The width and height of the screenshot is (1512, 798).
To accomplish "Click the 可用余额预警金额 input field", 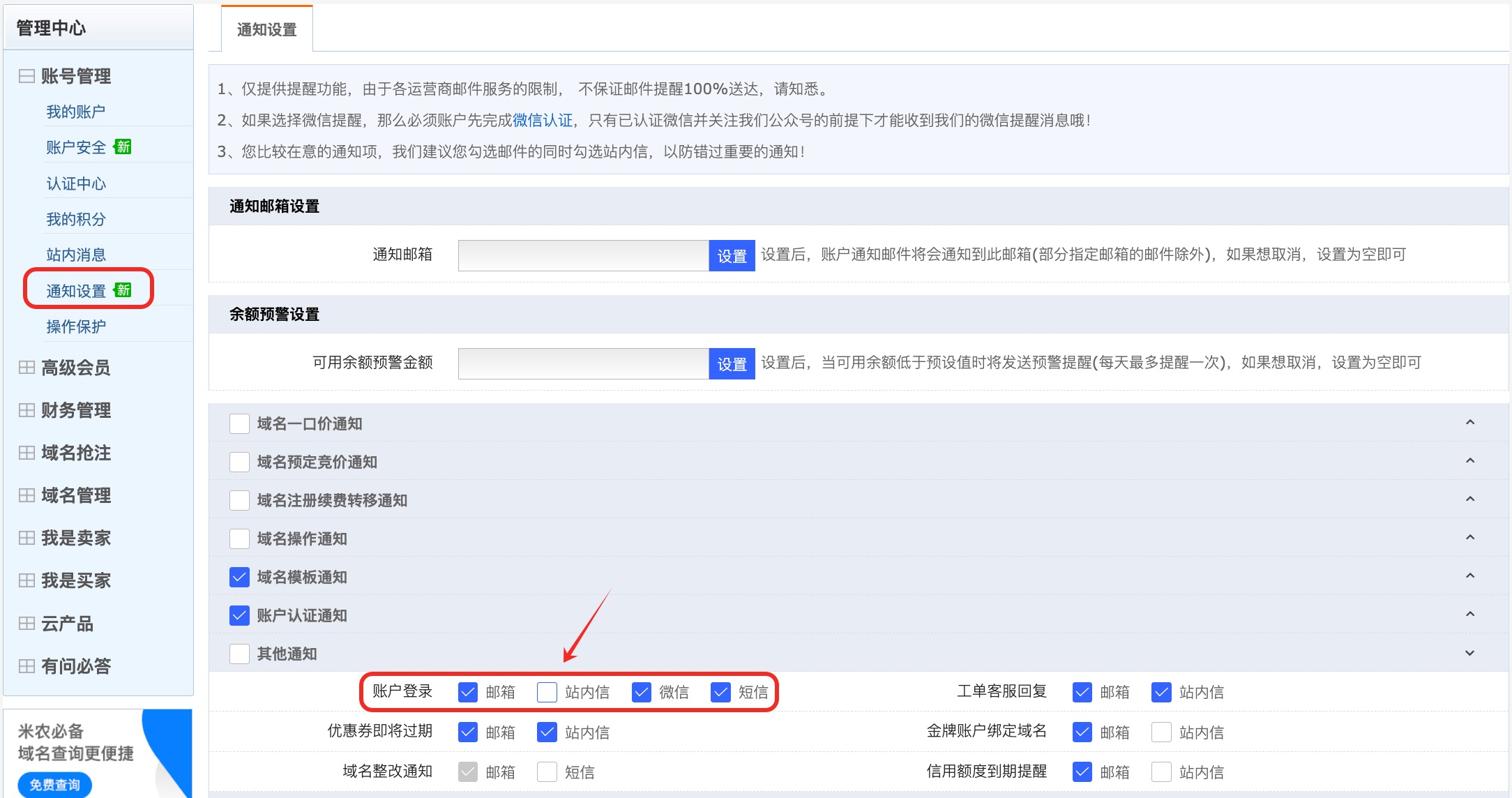I will tap(583, 363).
